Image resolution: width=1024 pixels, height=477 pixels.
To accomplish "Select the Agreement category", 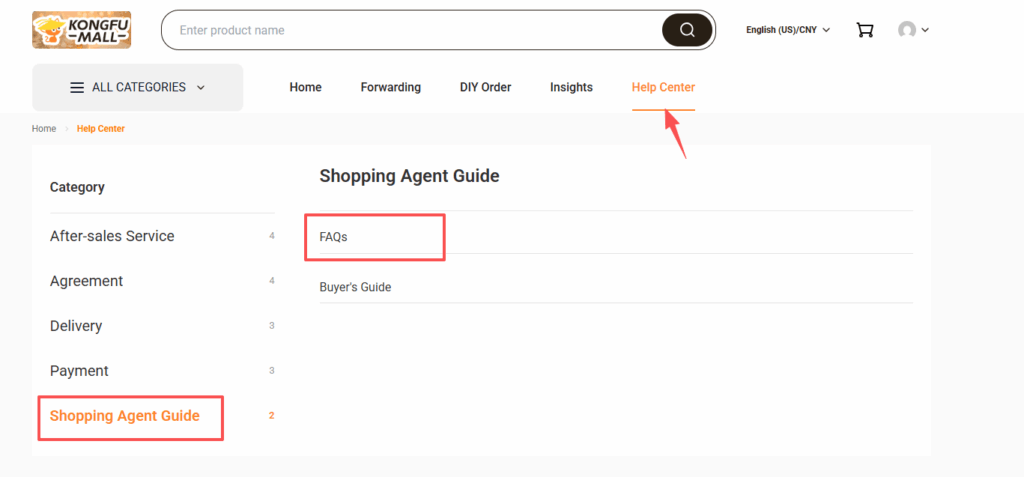I will tap(86, 281).
